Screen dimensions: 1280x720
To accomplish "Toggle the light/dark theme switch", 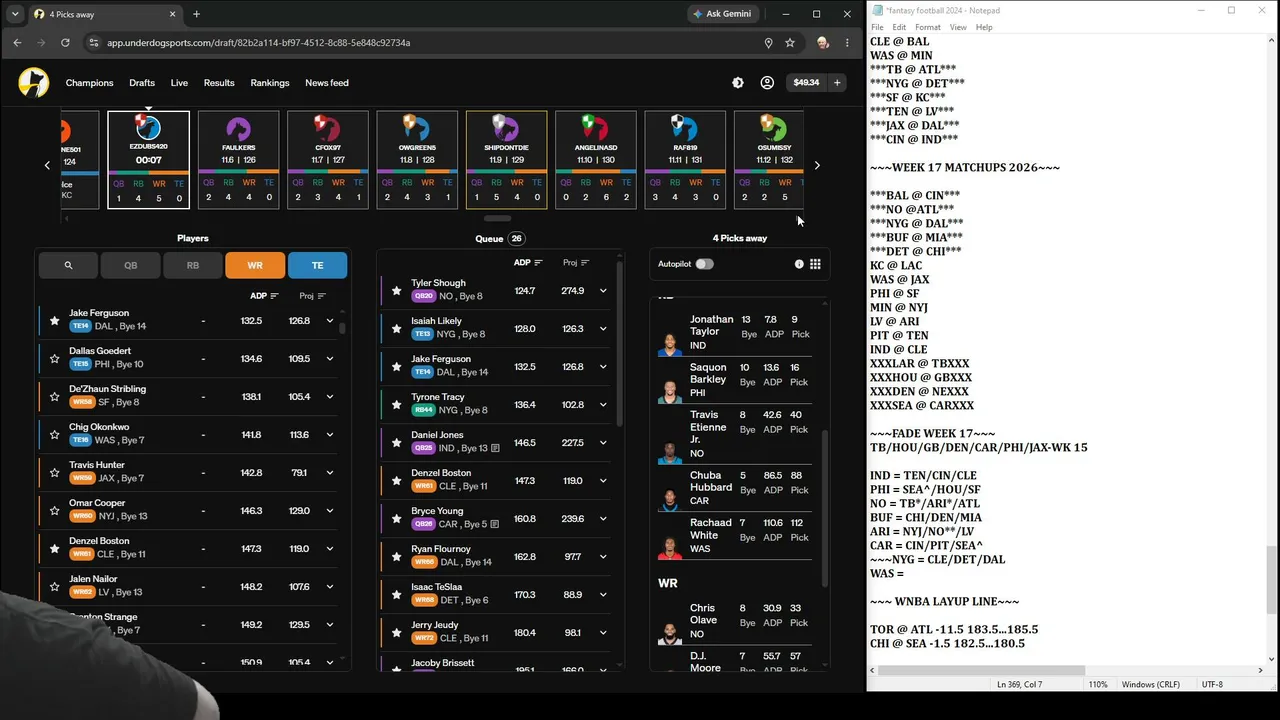I will [x=738, y=83].
